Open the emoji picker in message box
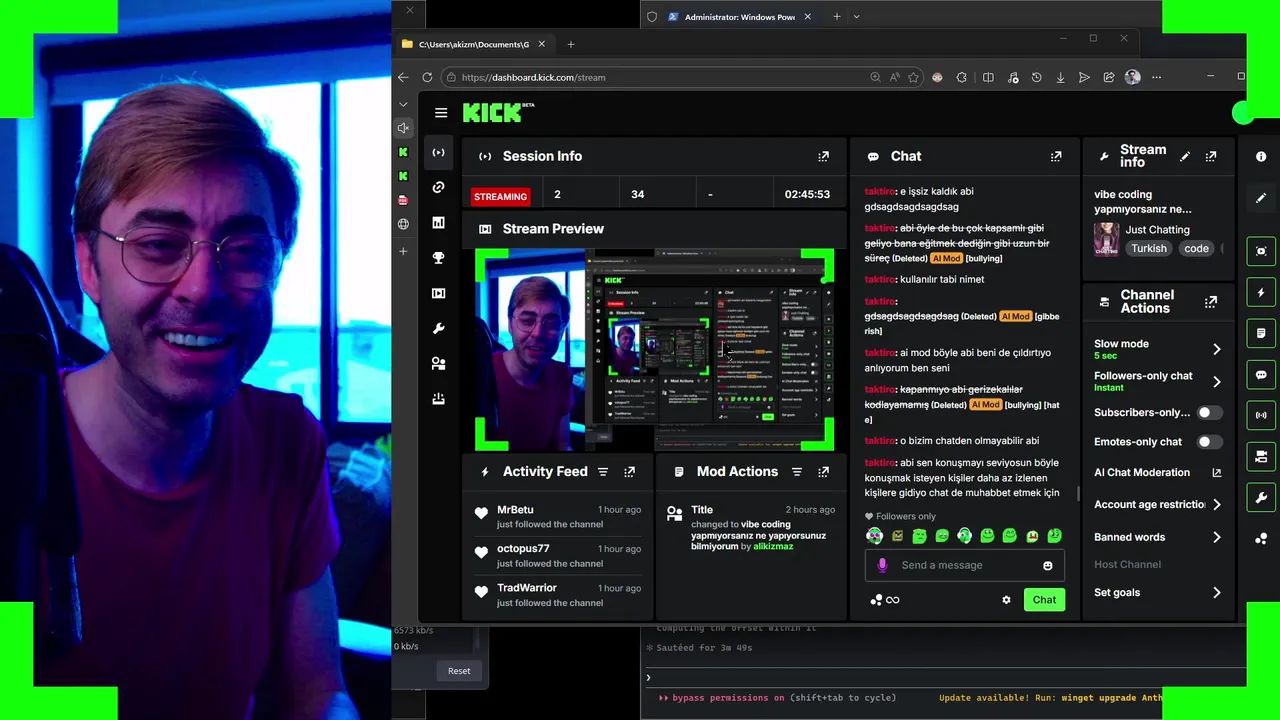1280x720 pixels. [1047, 565]
